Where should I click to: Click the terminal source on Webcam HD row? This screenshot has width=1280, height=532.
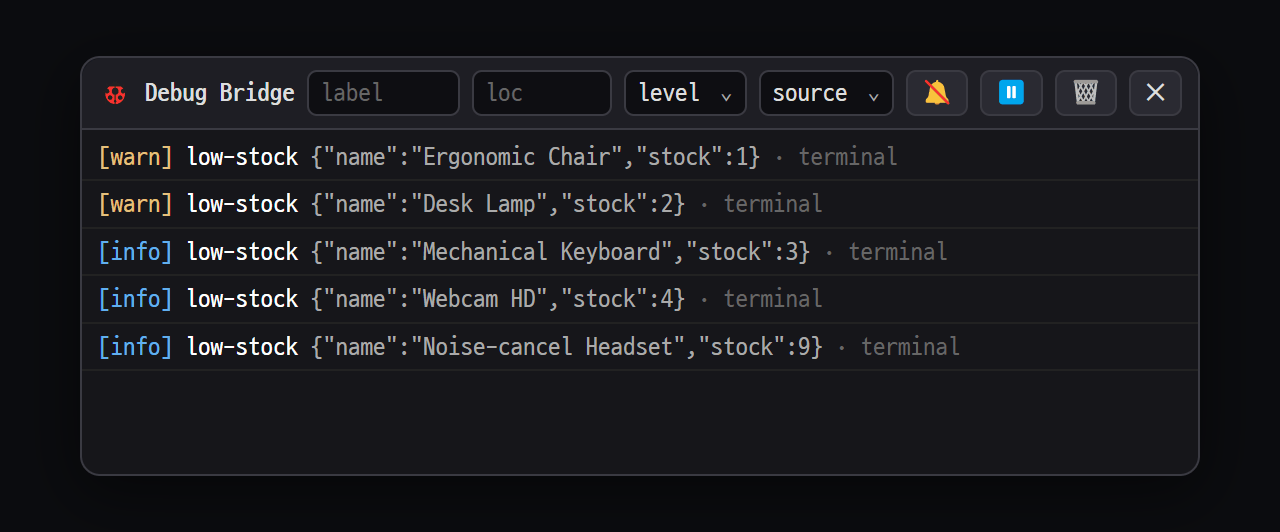point(773,299)
